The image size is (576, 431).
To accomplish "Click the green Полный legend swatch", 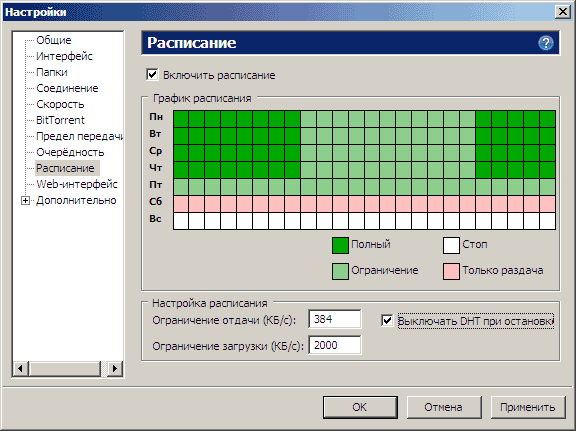I will click(340, 245).
